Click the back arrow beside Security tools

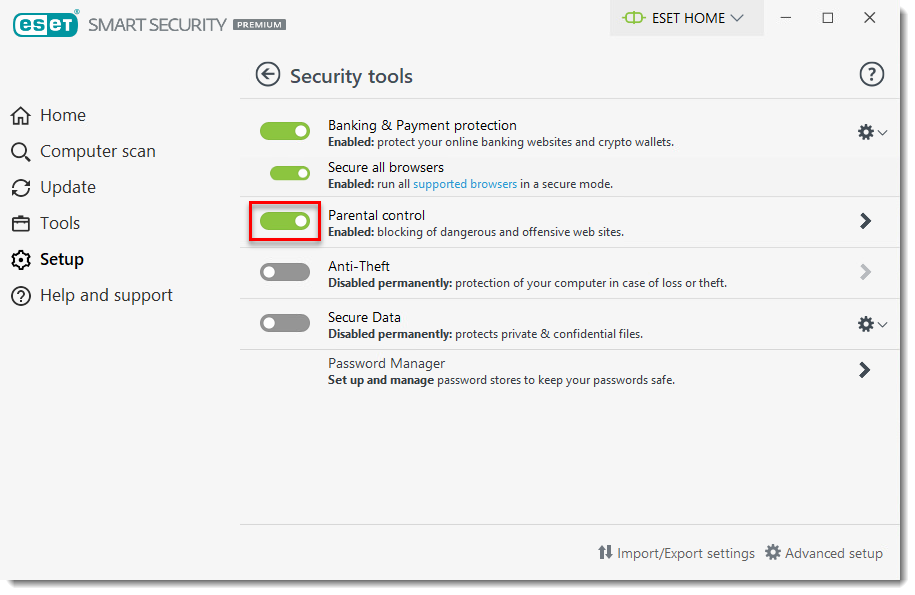tap(268, 75)
